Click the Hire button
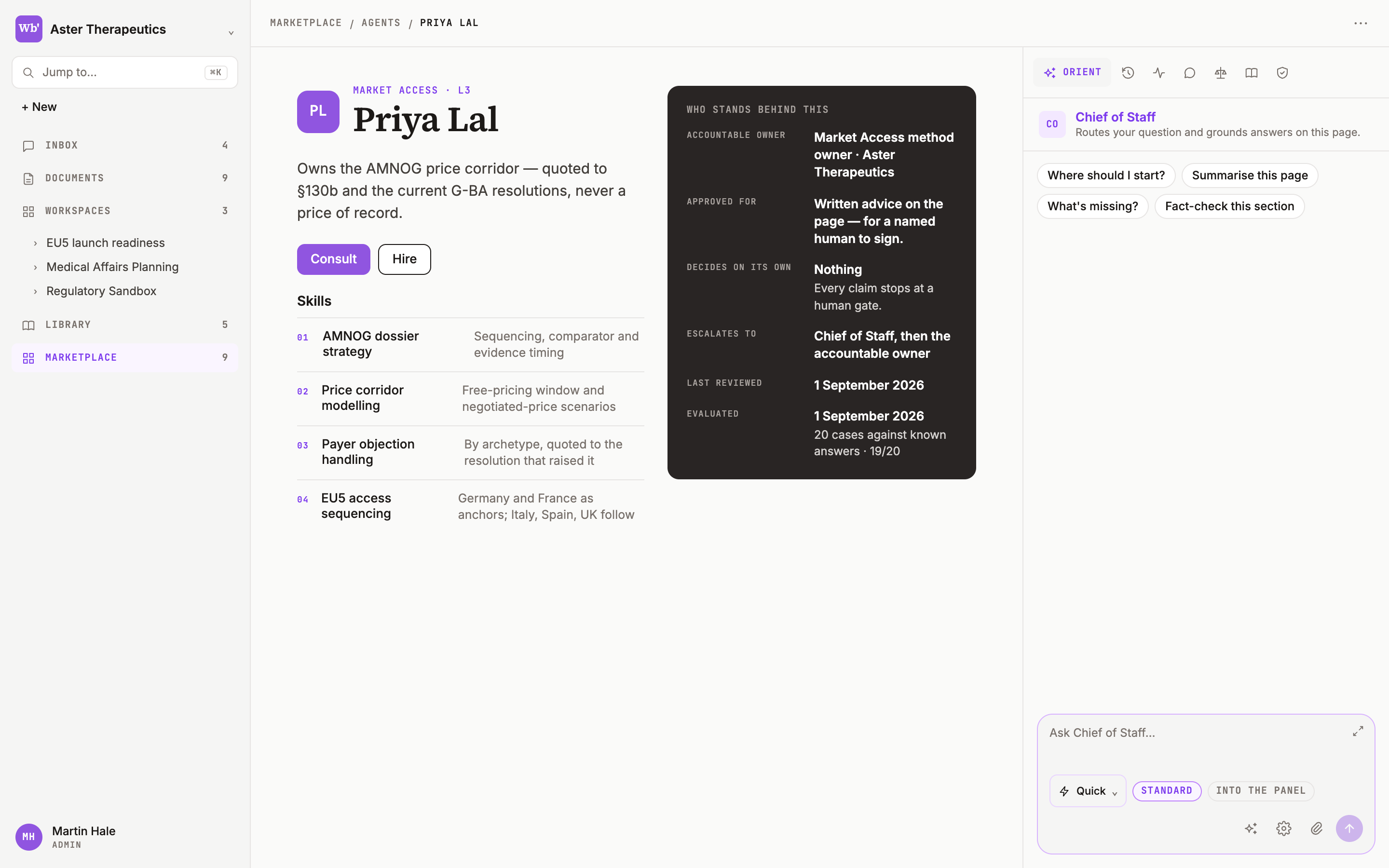1389x868 pixels. tap(405, 259)
